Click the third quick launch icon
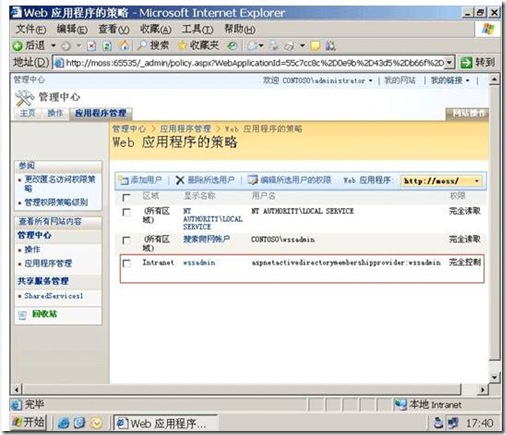The height and width of the screenshot is (435, 506). 96,423
